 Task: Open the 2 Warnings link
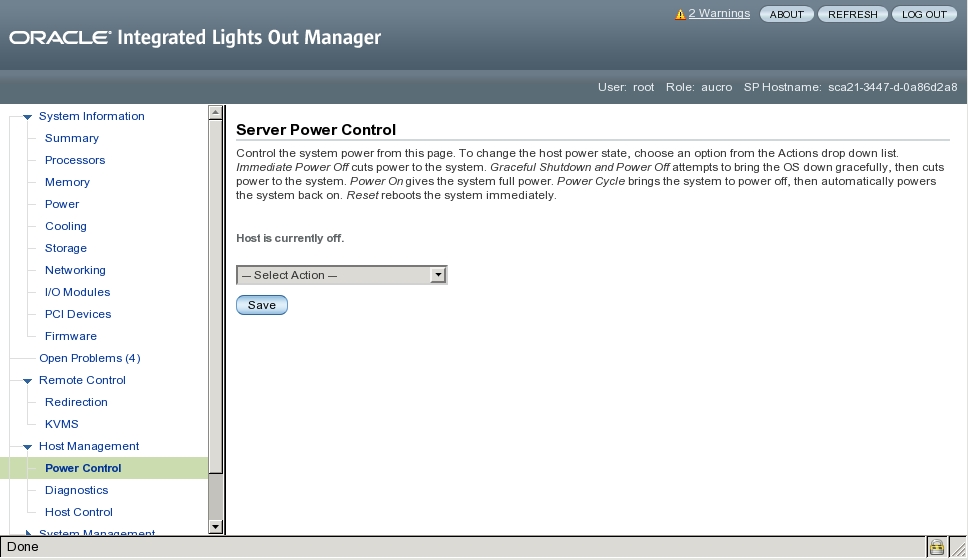[x=719, y=14]
